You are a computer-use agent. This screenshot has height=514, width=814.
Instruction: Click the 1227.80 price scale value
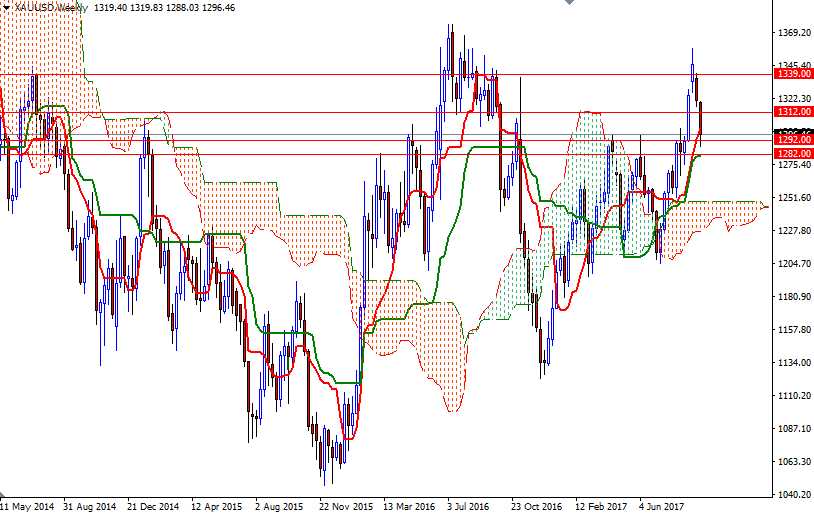pyautogui.click(x=794, y=231)
